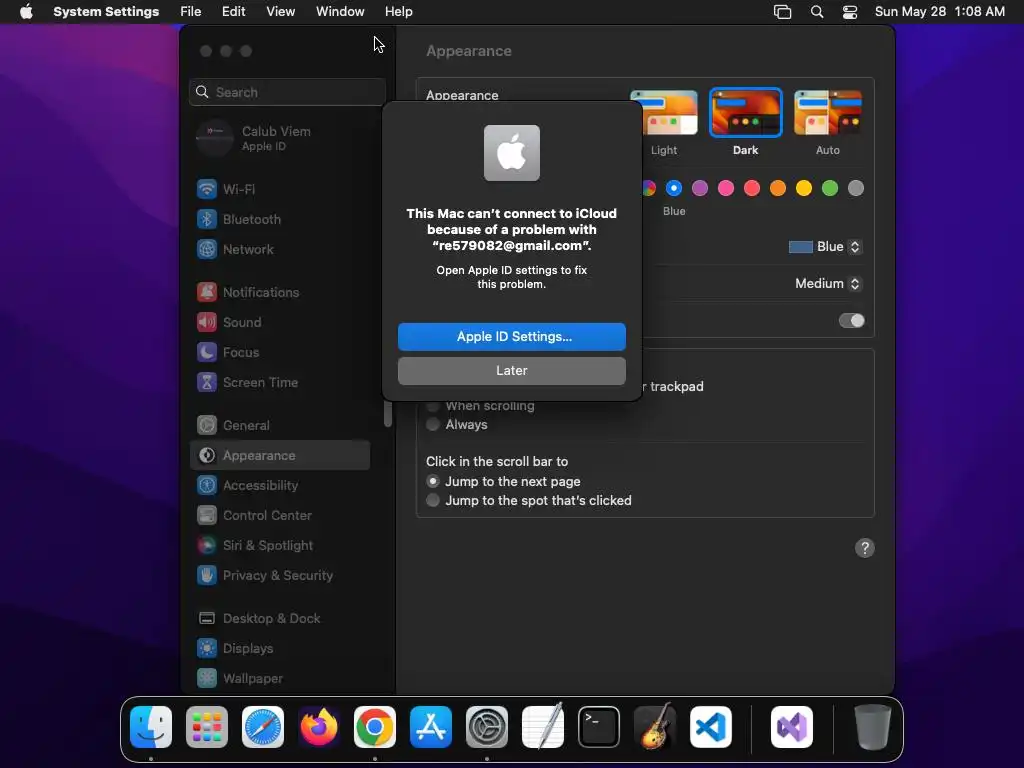Open the Medium sidebar icon size dropdown
This screenshot has height=768, width=1024.
click(x=828, y=283)
